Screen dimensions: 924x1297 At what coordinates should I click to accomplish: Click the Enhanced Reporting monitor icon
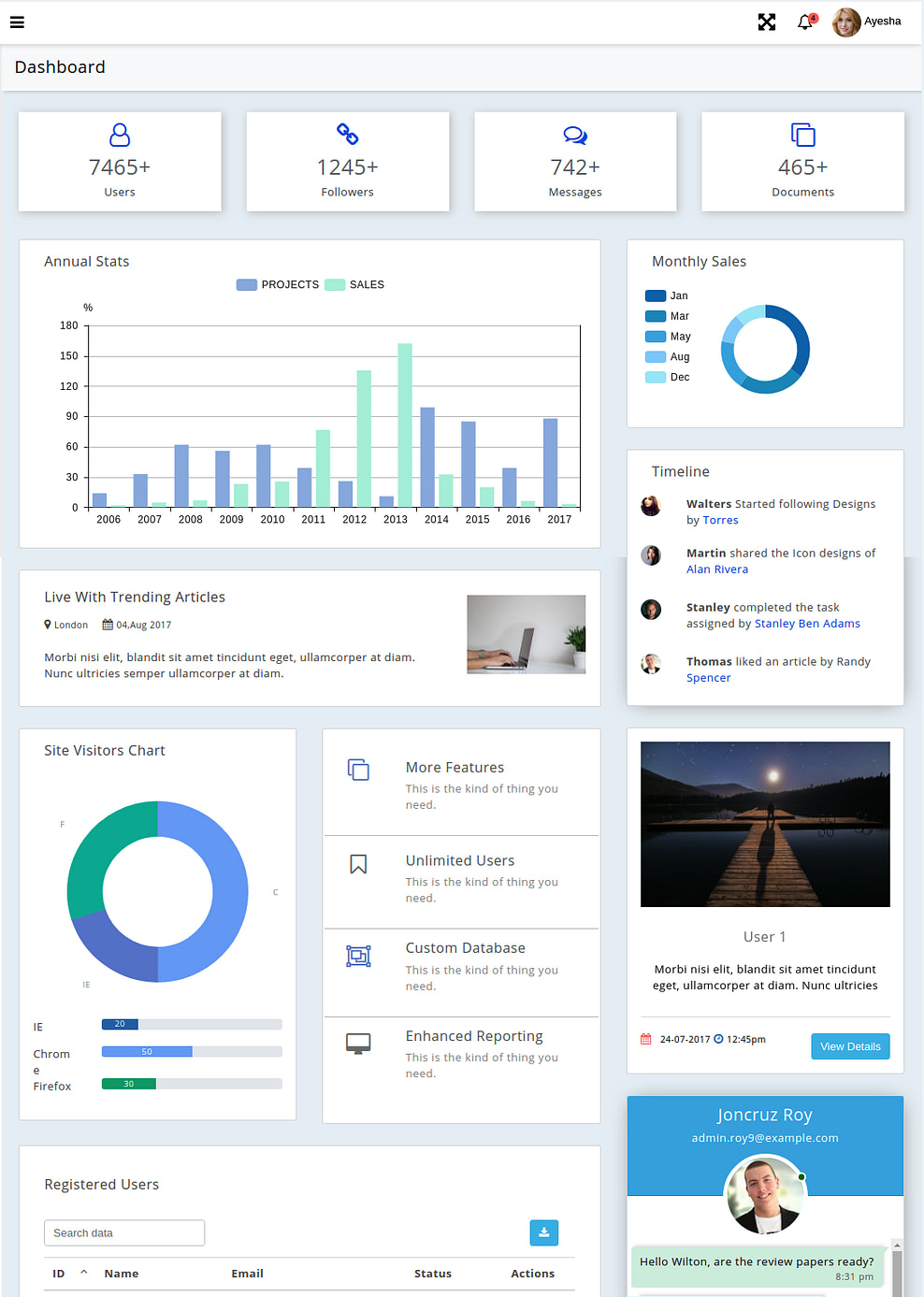(359, 1042)
